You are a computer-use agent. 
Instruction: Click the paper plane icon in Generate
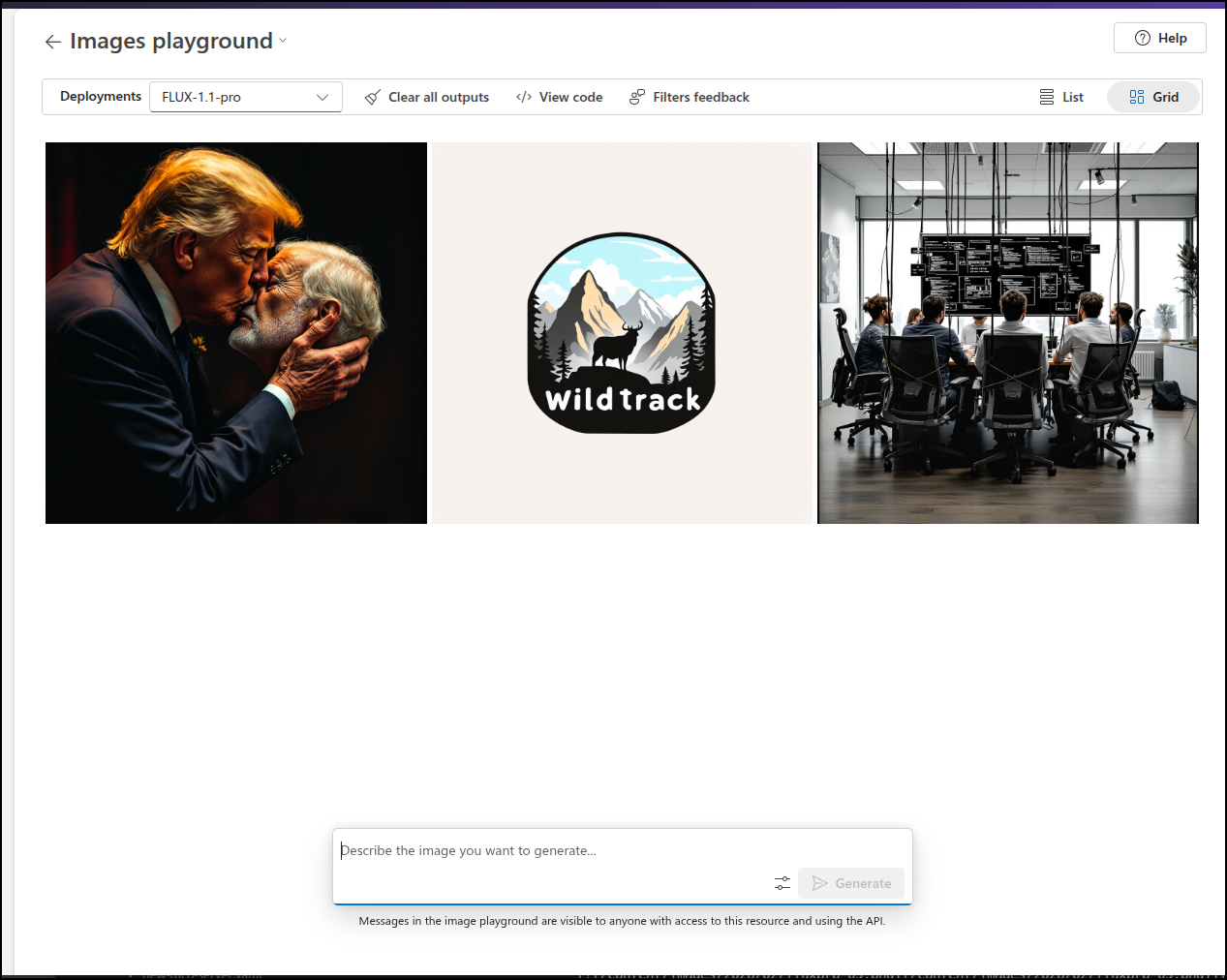(x=820, y=883)
